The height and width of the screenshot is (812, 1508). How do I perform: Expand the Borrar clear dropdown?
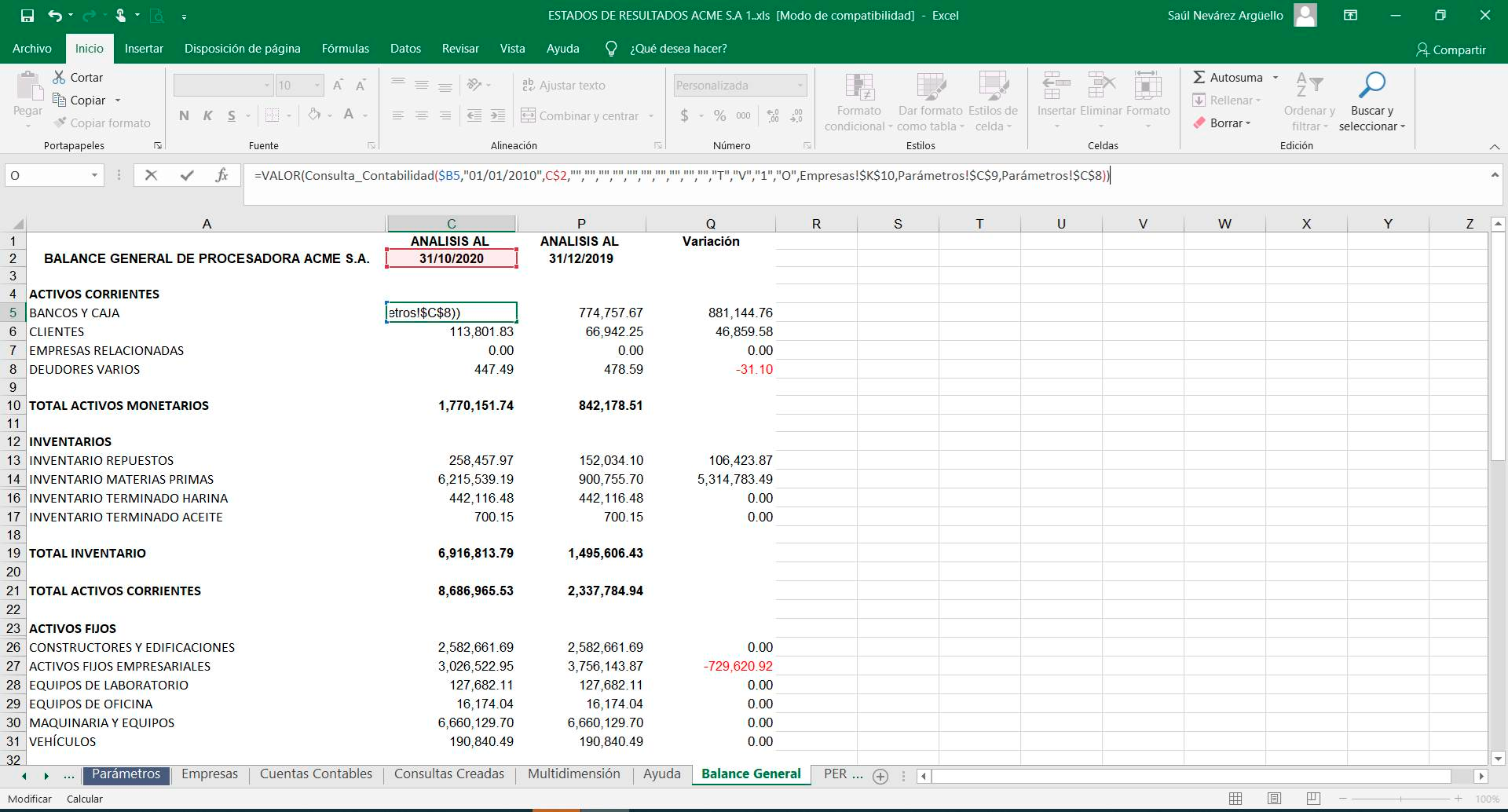[1248, 123]
